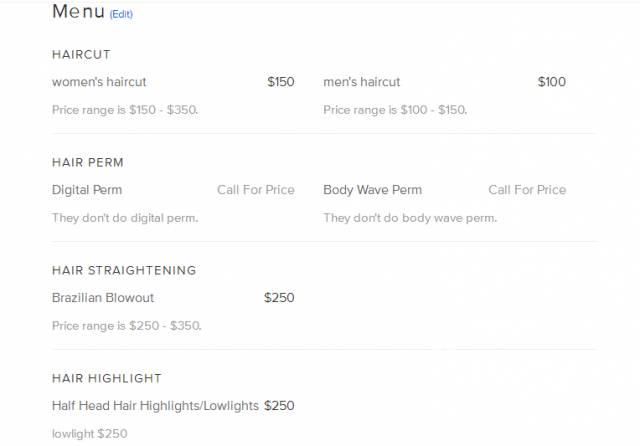640x446 pixels.
Task: Select the Body Wave Perm item
Action: coord(373,190)
